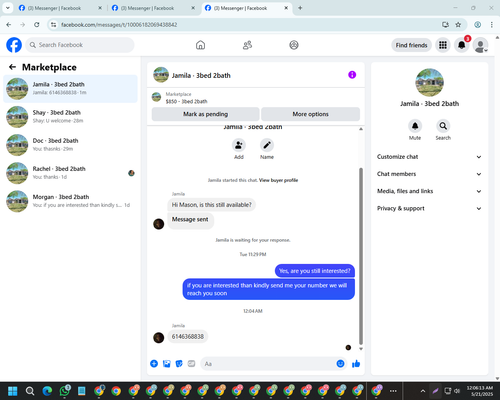Reload the page with the browser refresh icon

point(37,25)
